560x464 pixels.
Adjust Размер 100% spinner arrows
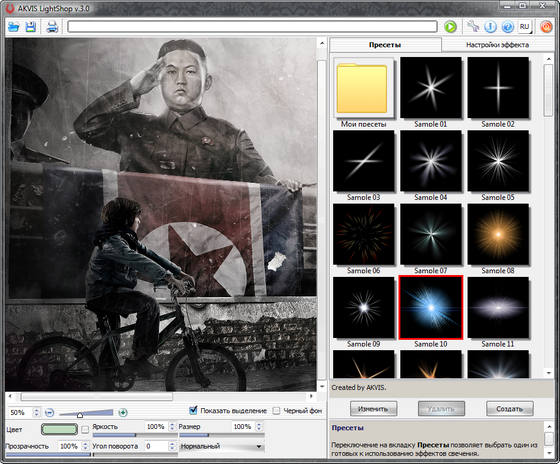point(259,426)
